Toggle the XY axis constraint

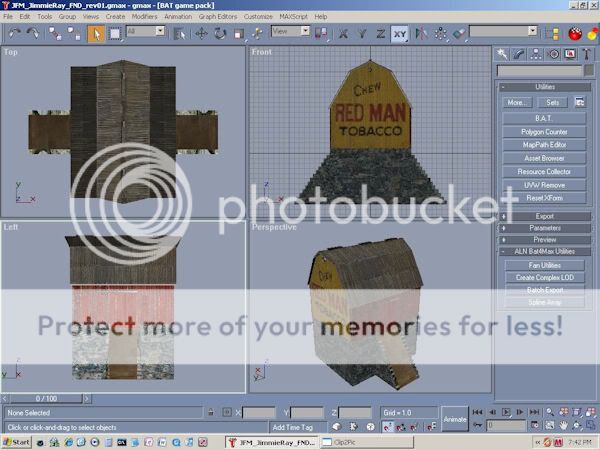(x=399, y=33)
